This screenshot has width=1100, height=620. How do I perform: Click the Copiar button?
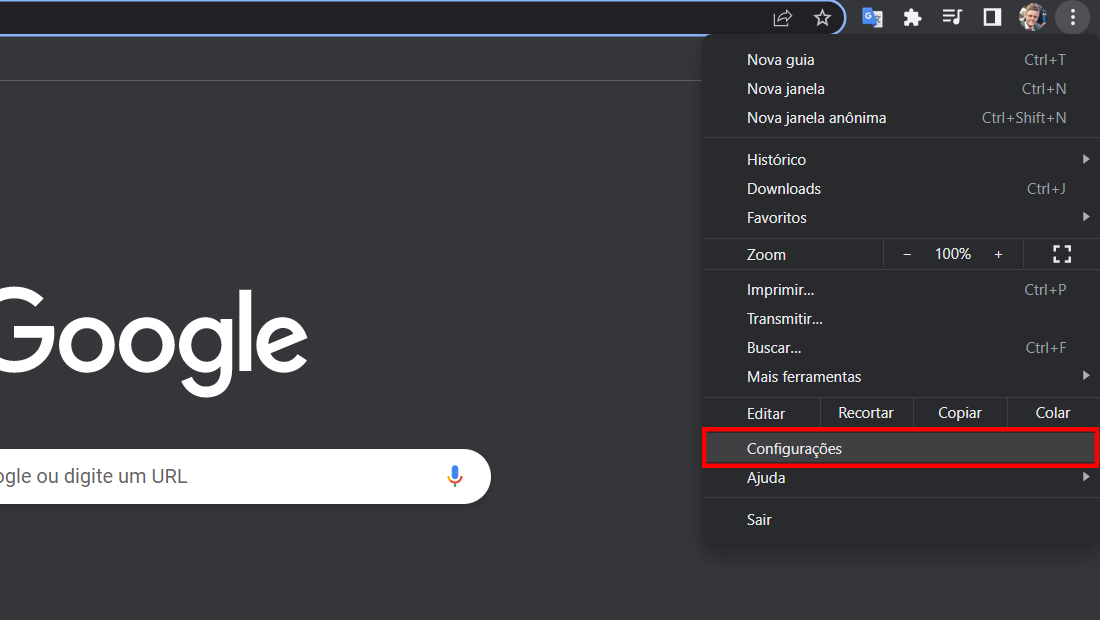pyautogui.click(x=960, y=413)
